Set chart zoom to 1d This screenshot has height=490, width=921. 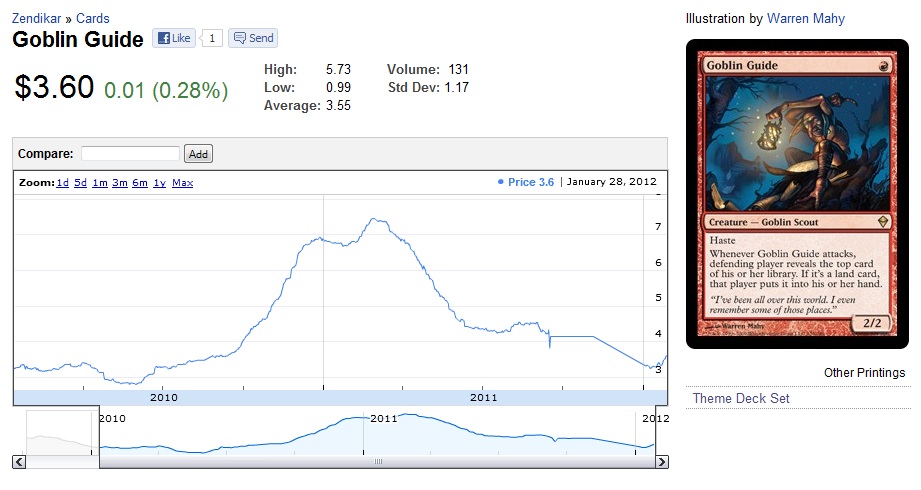(x=62, y=183)
